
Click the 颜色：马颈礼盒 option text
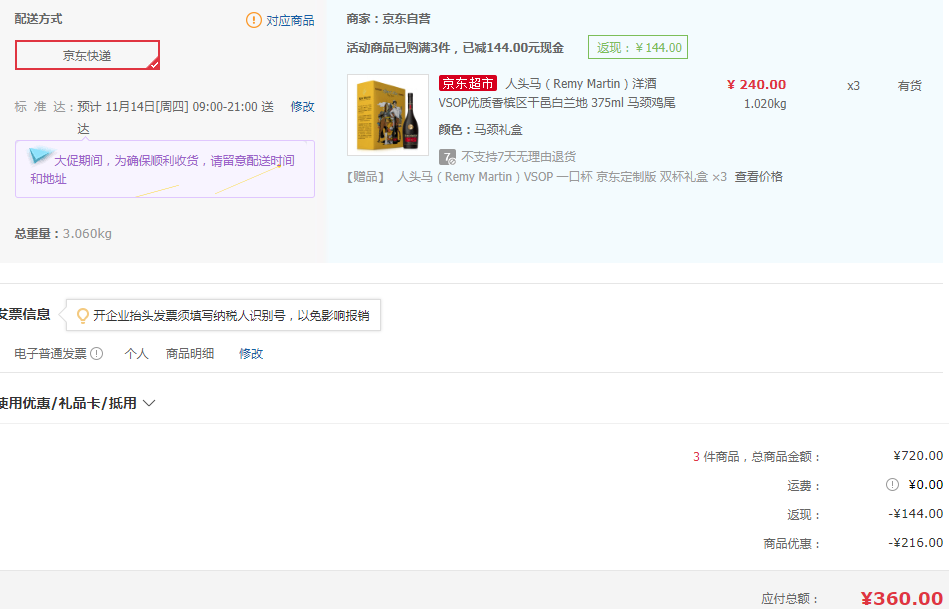coord(481,130)
